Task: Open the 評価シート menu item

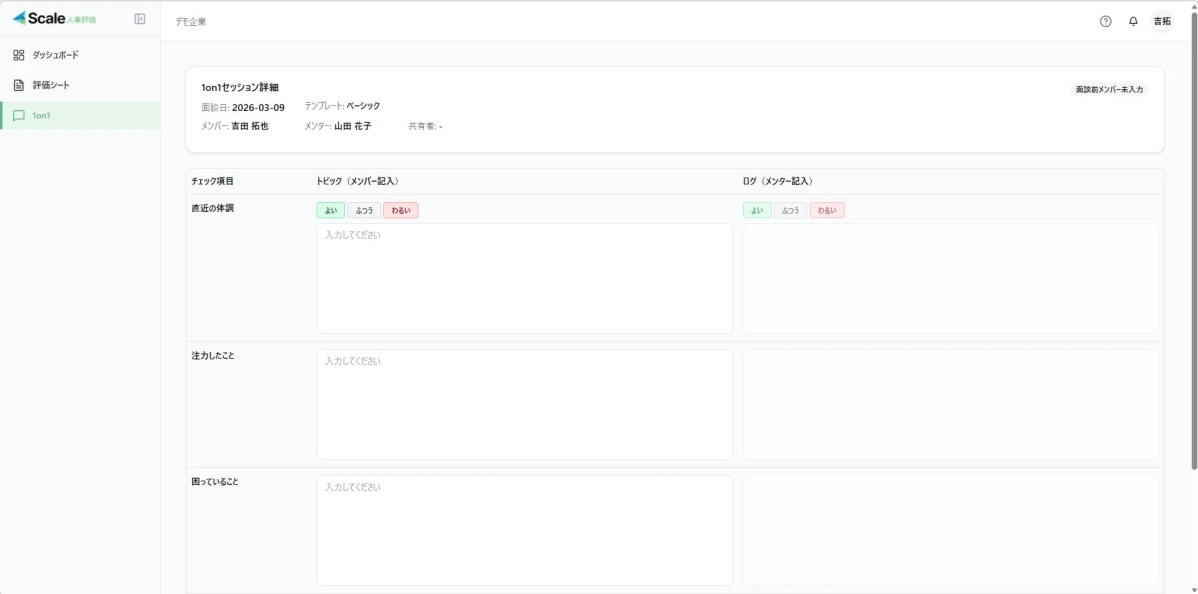Action: (51, 85)
